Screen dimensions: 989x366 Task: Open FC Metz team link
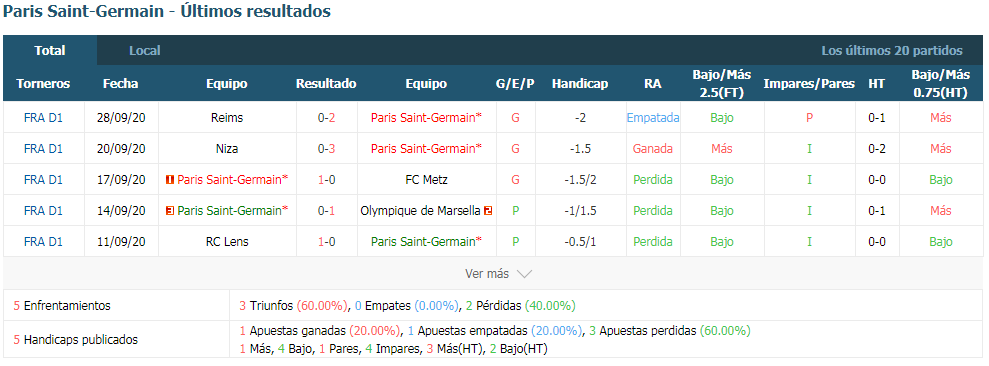pos(426,180)
